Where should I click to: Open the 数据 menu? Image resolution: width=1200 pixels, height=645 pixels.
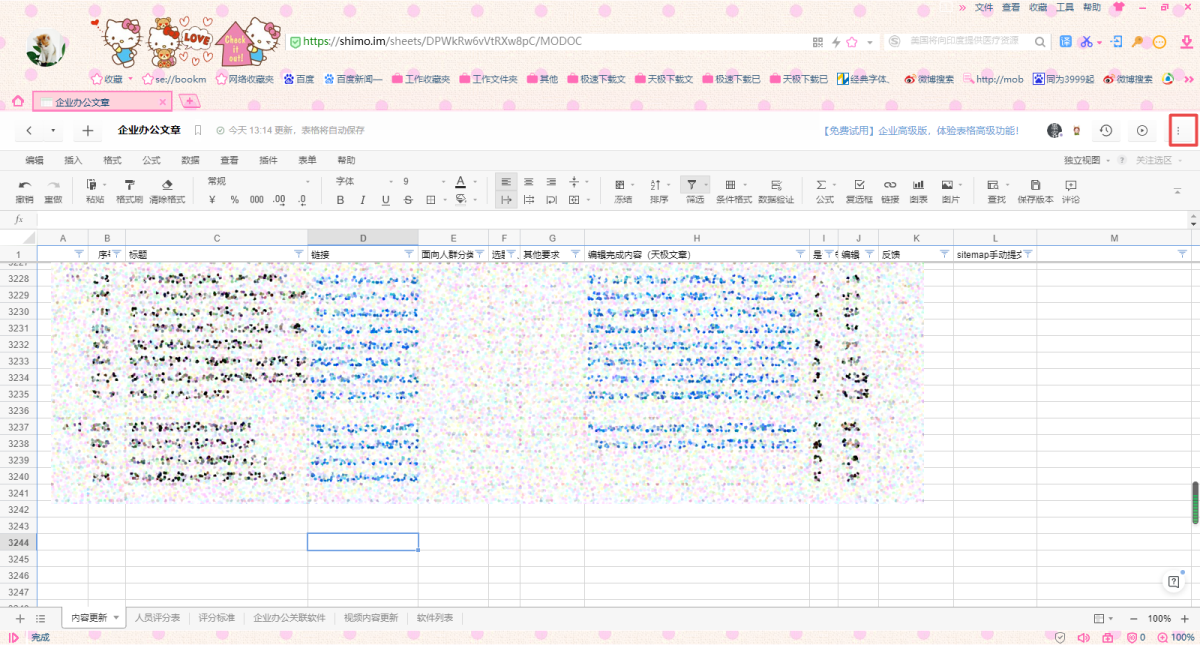(x=190, y=160)
